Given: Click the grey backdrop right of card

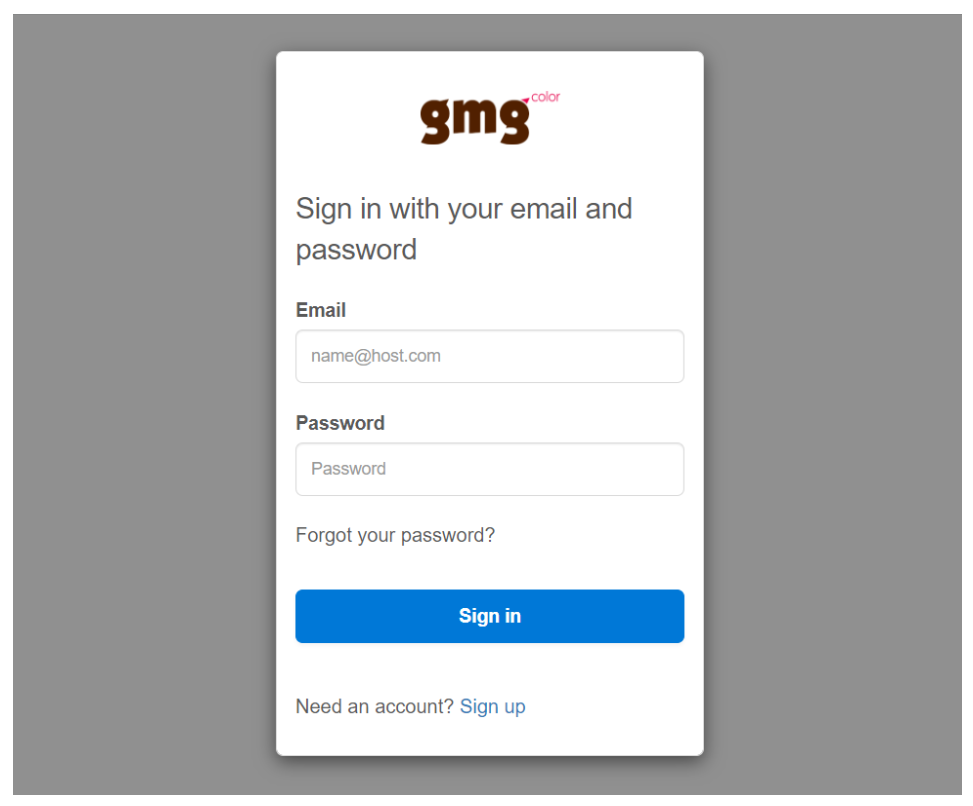Looking at the screenshot, I should [832, 403].
